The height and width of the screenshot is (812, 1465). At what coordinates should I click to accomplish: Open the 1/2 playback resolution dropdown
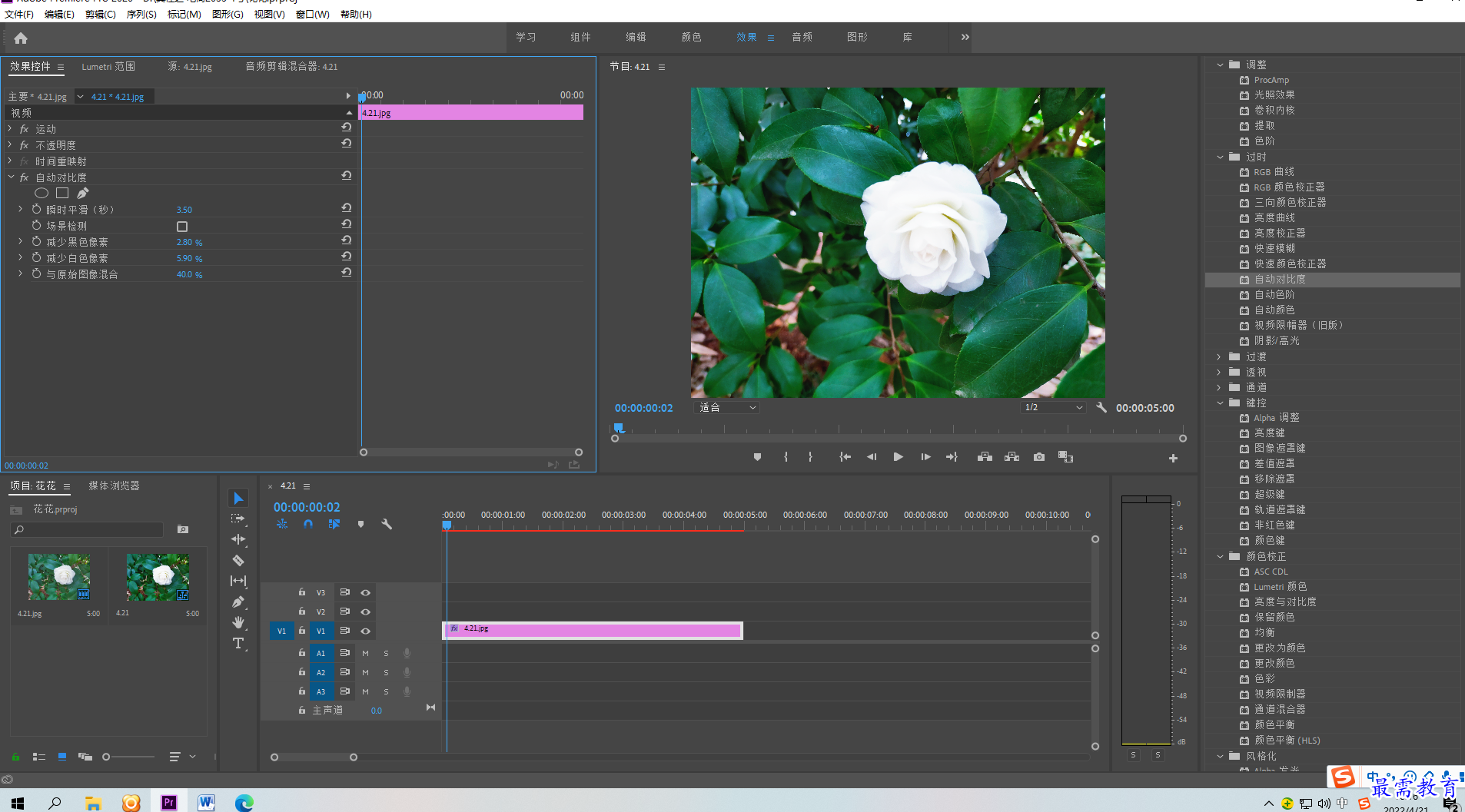(1053, 408)
